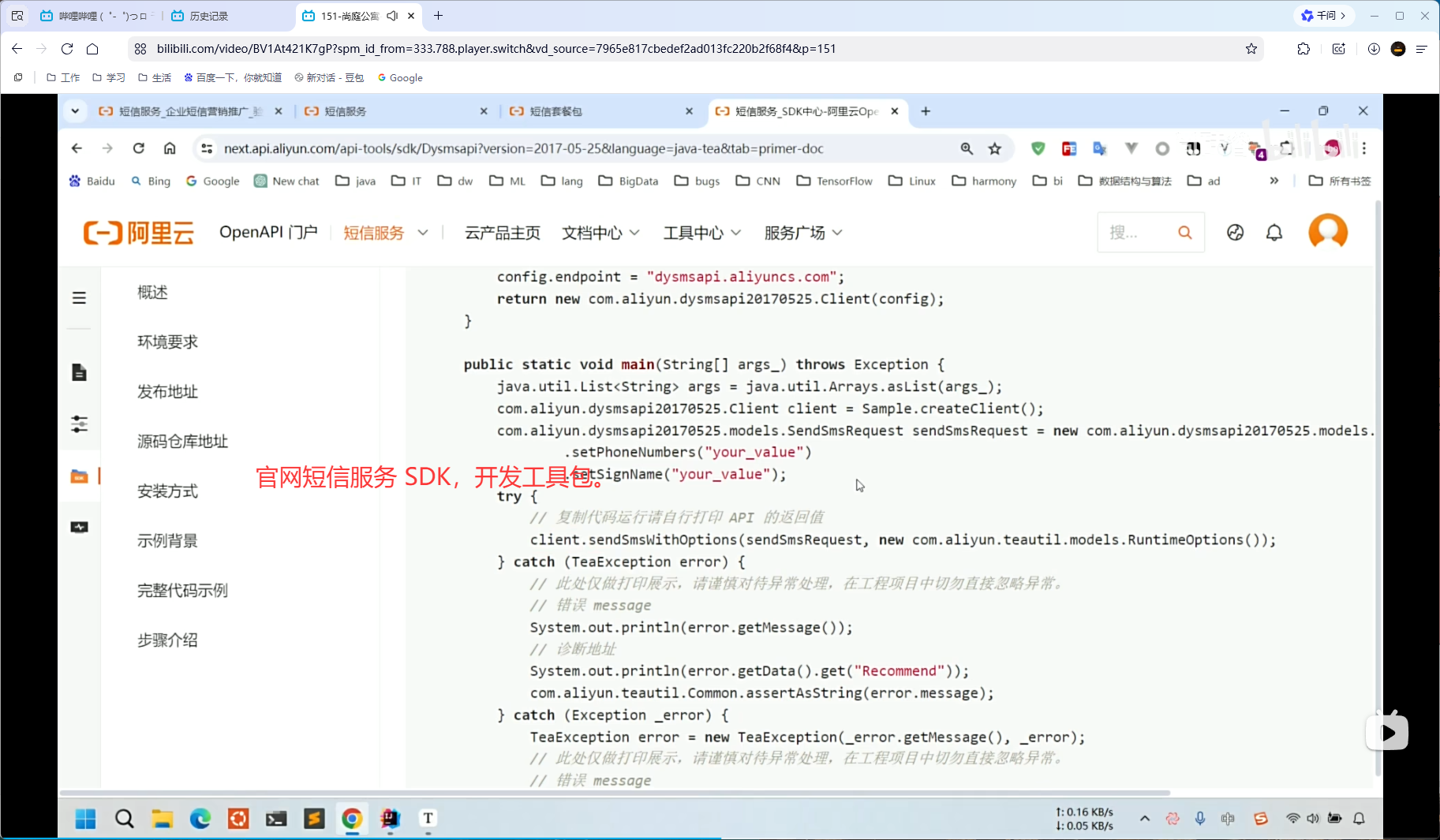This screenshot has width=1440, height=840.
Task: Switch to 短信套餐包 tab
Action: pos(600,111)
